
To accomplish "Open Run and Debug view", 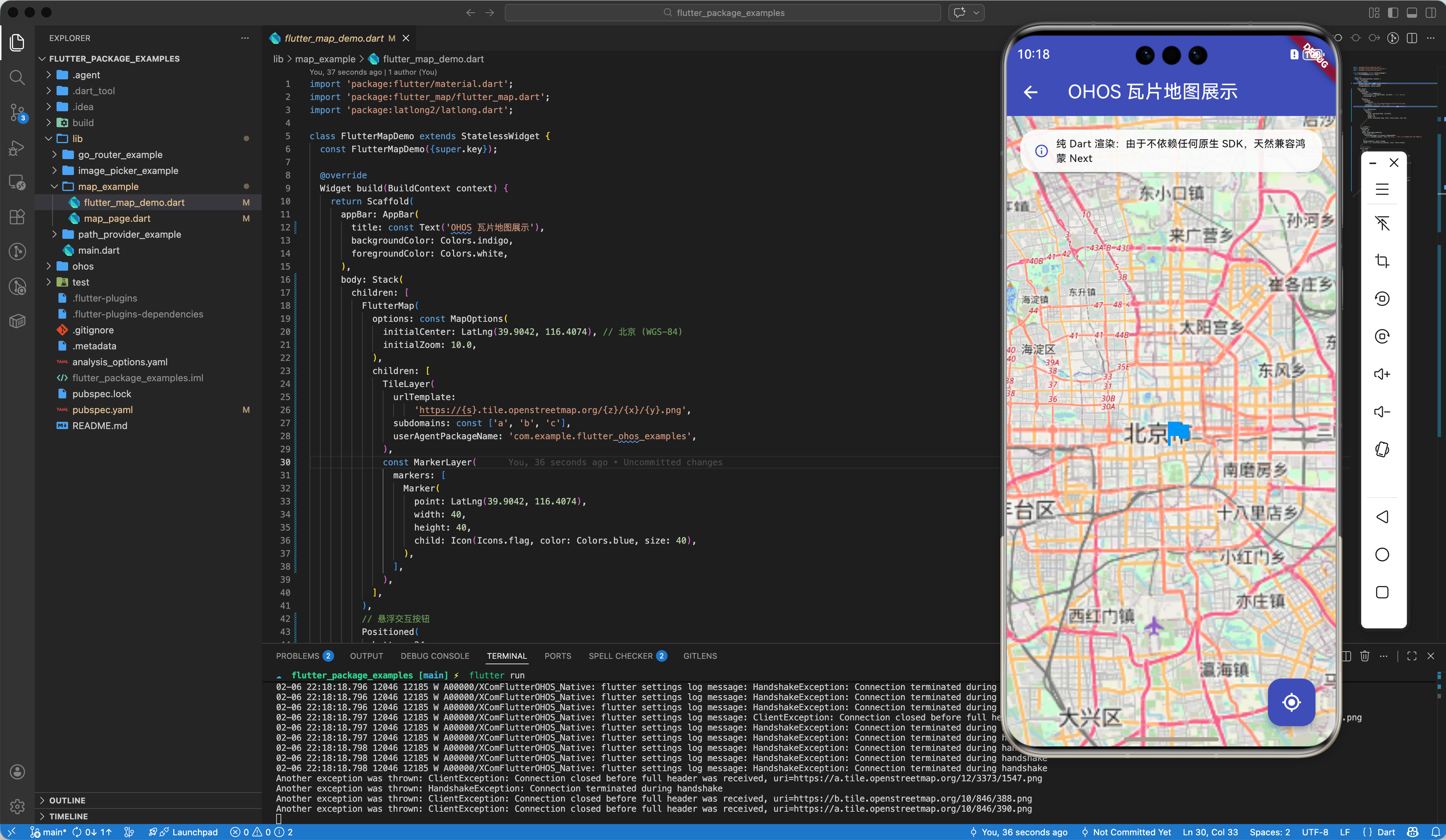I will (x=17, y=148).
